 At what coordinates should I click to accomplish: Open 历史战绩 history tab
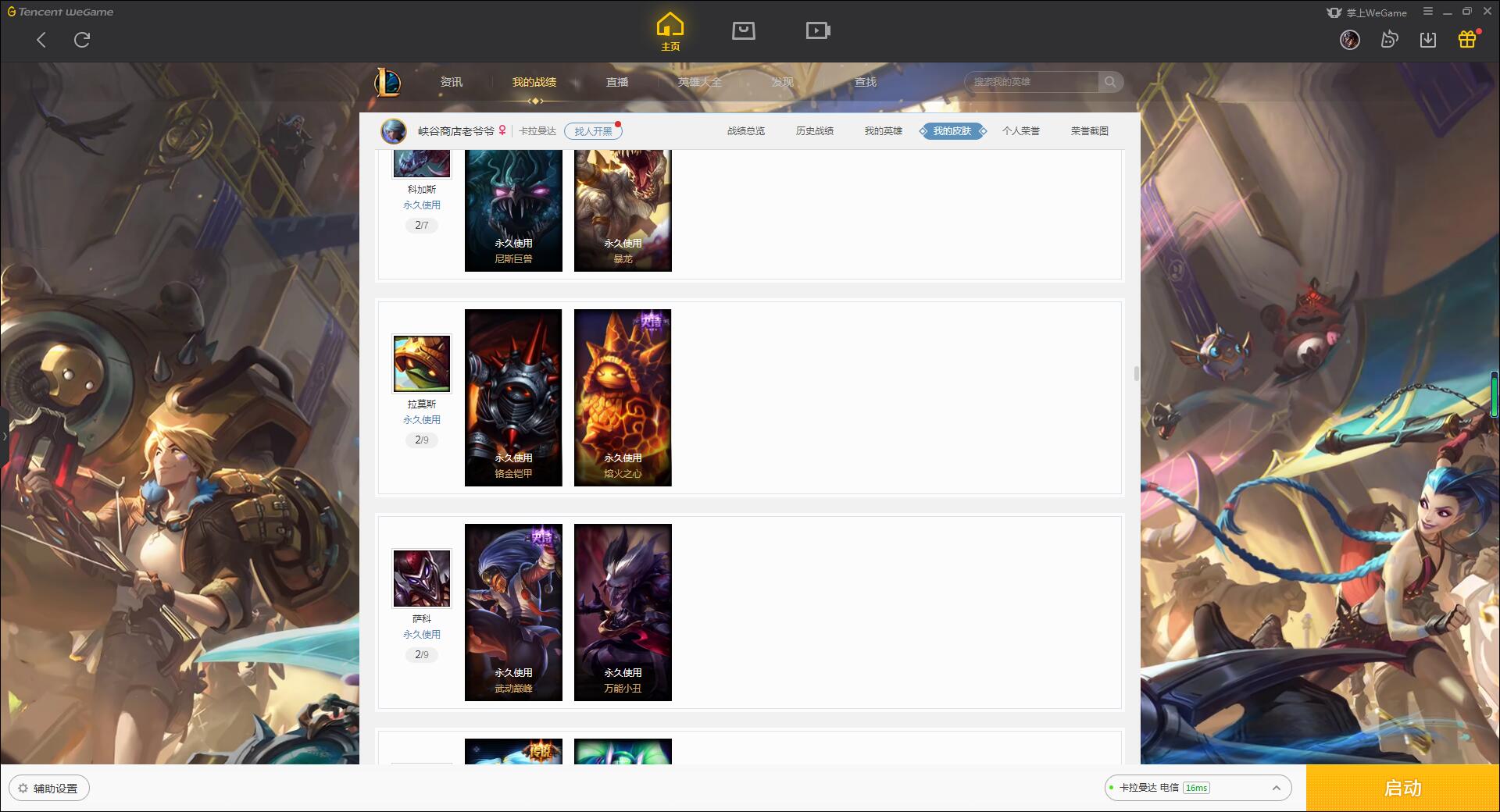coord(815,131)
